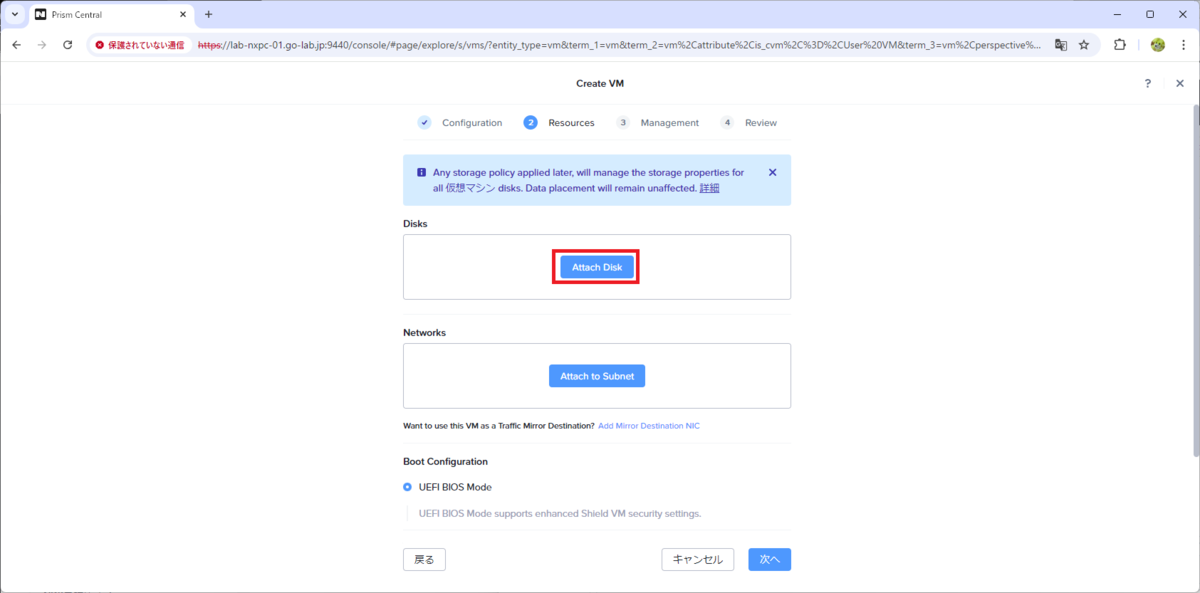This screenshot has height=593, width=1200.
Task: Open a new browser tab
Action: click(209, 14)
